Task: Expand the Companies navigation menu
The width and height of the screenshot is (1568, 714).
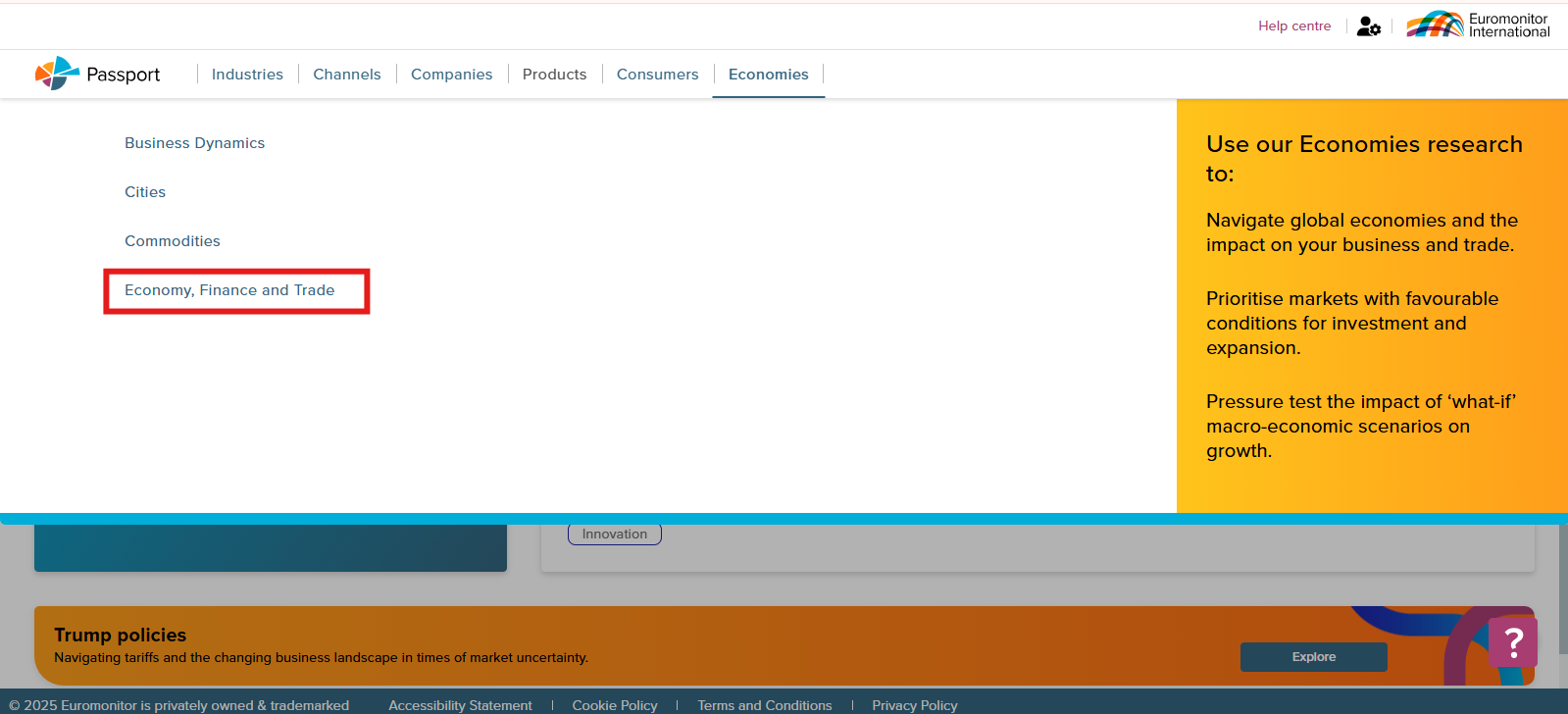Action: coord(451,75)
